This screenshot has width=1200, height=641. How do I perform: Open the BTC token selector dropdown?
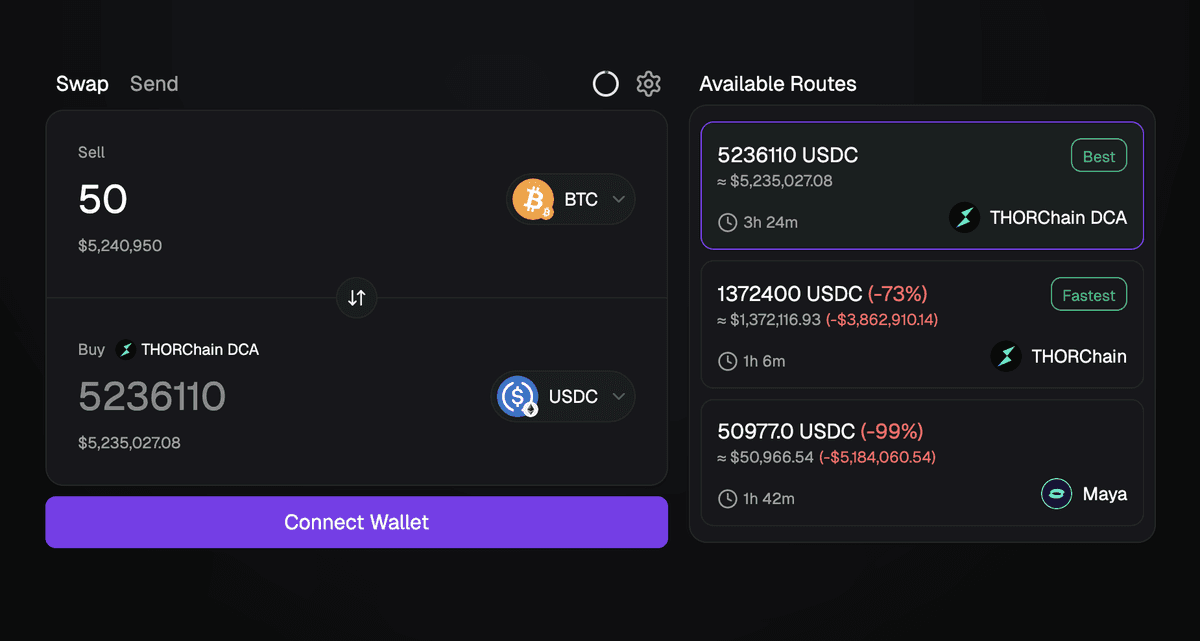click(571, 199)
